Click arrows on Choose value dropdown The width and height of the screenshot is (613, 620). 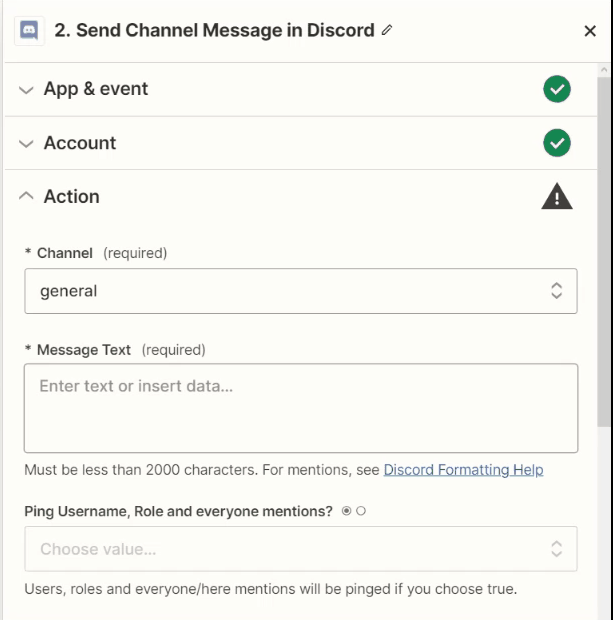click(556, 549)
